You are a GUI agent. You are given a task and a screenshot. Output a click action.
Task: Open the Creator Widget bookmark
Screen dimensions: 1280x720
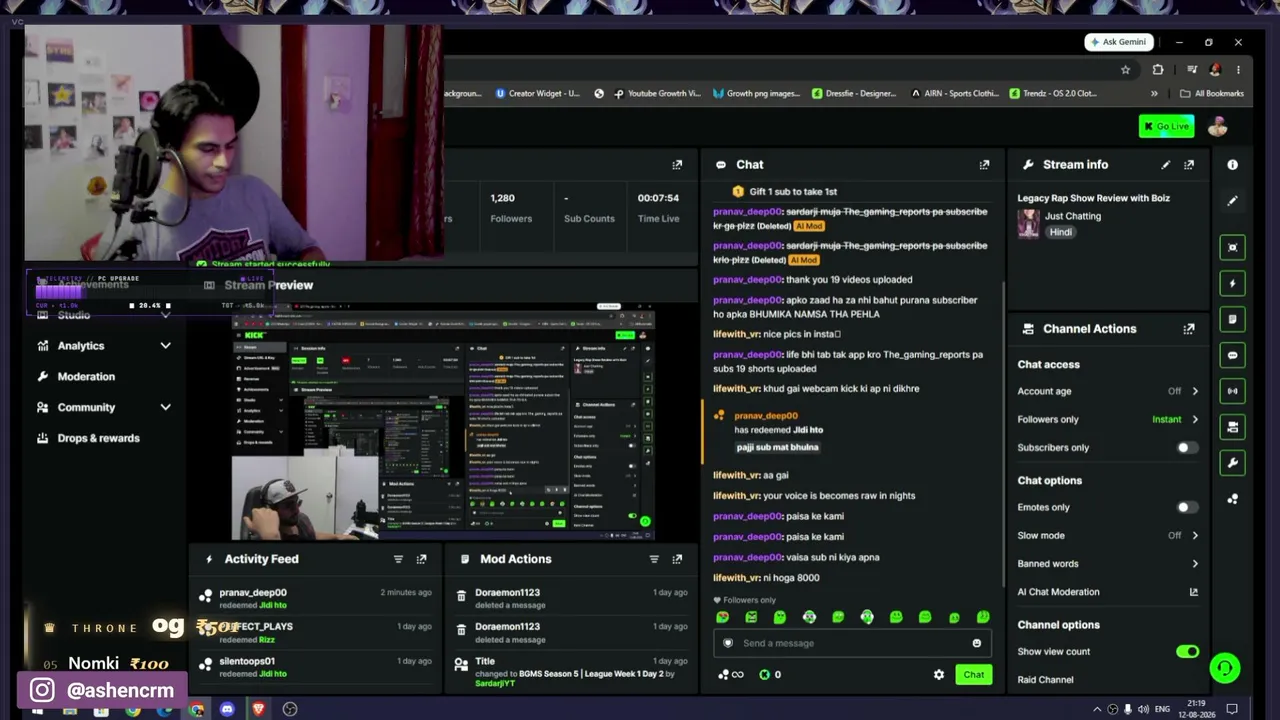pyautogui.click(x=537, y=94)
